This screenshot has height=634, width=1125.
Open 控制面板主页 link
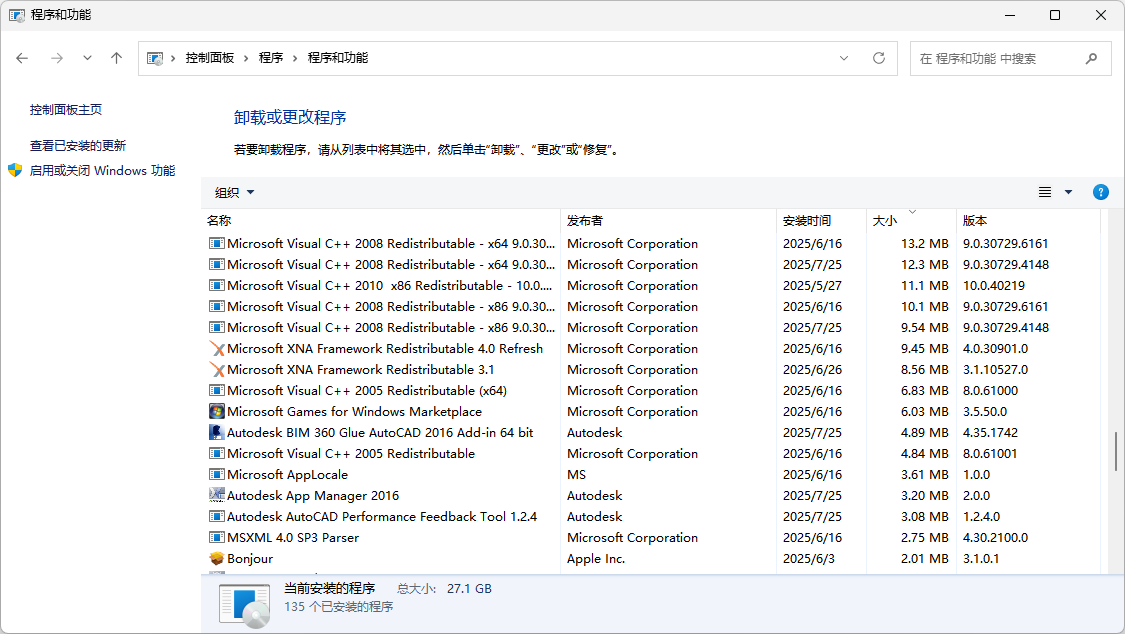pos(65,110)
